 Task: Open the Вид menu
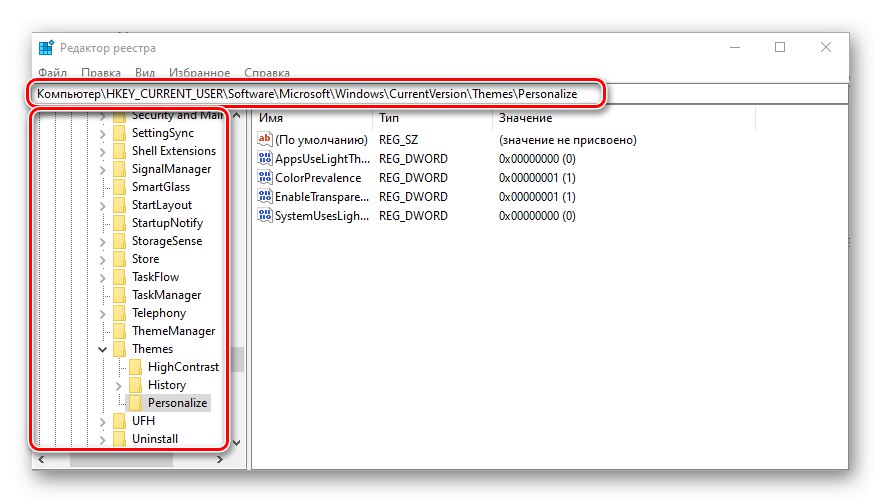click(x=145, y=73)
